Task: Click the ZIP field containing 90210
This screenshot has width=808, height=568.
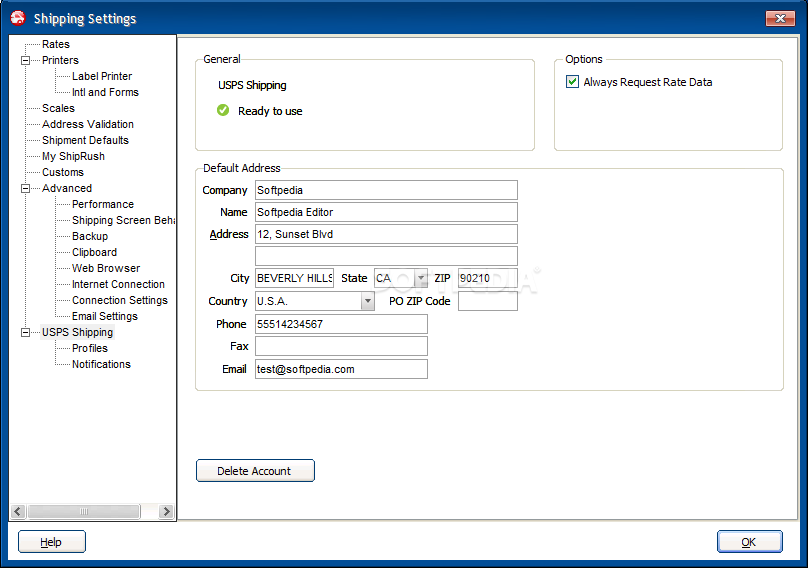Action: pyautogui.click(x=487, y=278)
